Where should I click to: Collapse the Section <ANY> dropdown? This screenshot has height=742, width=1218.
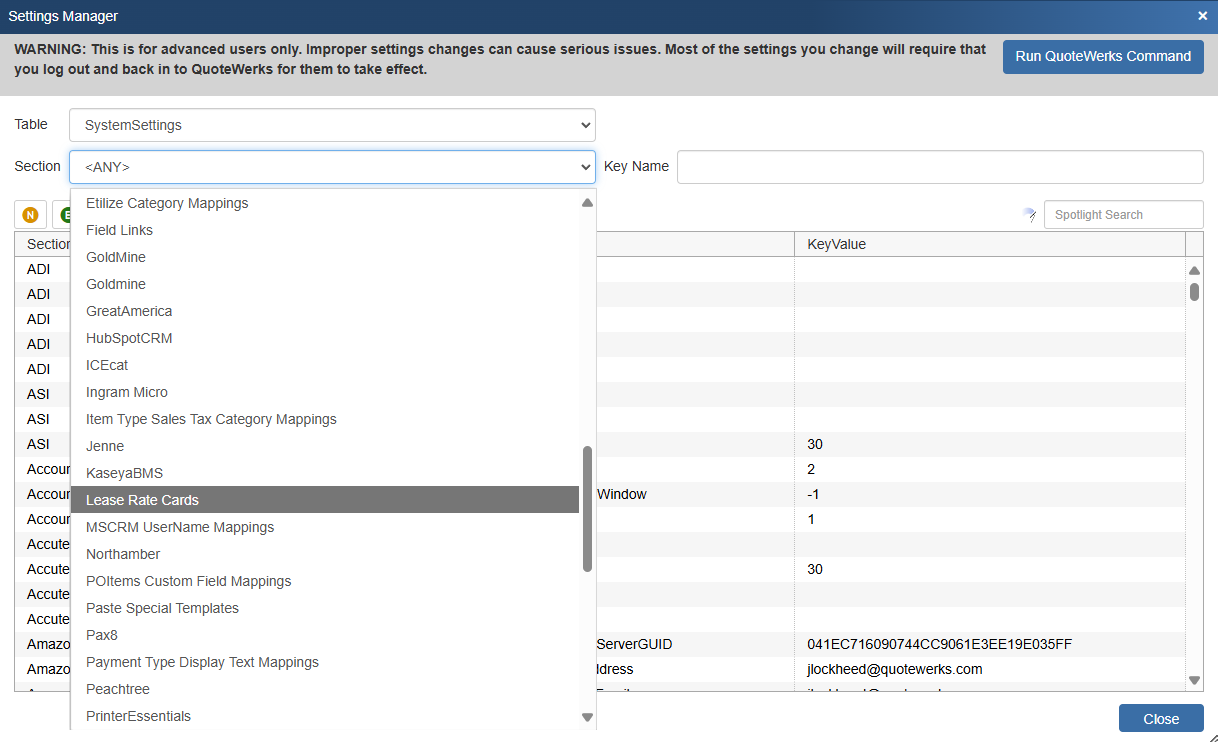[x=332, y=167]
